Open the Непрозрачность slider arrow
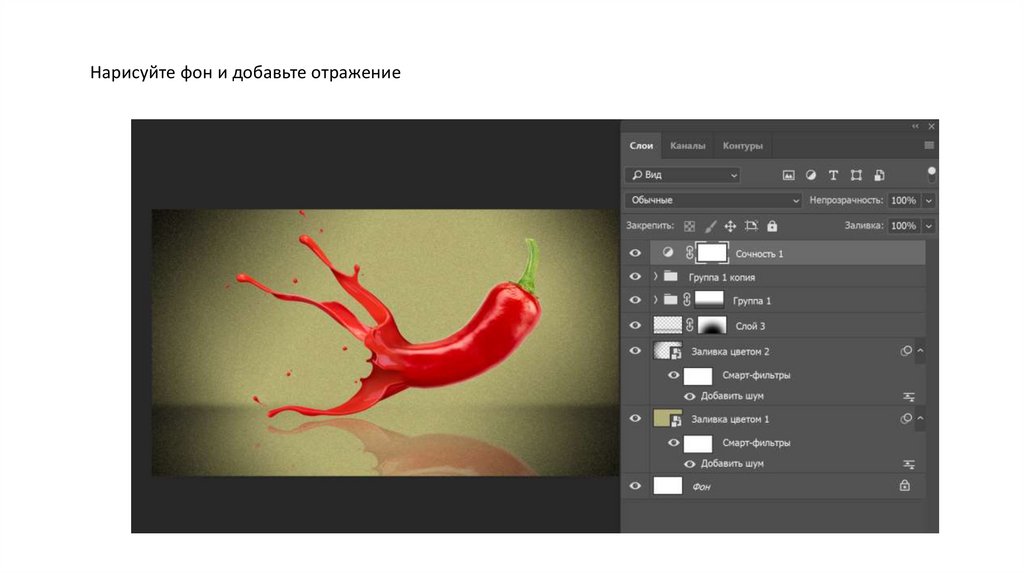The height and width of the screenshot is (574, 1024). pyautogui.click(x=929, y=200)
